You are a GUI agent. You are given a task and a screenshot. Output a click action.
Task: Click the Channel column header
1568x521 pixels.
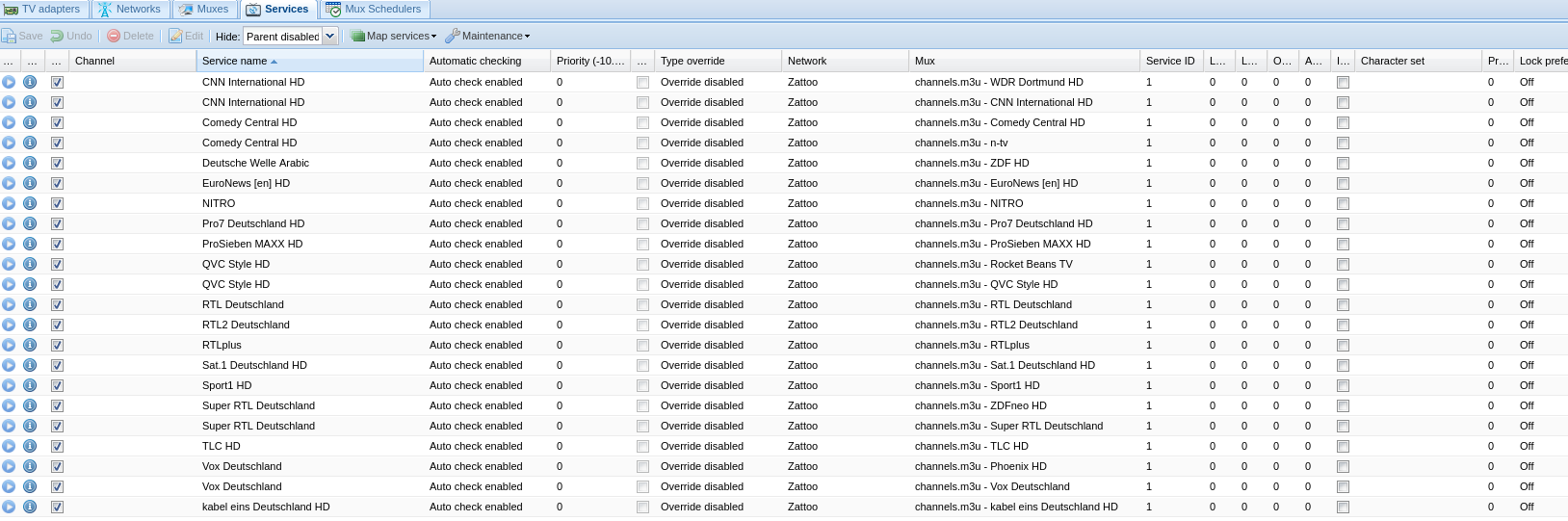click(x=133, y=61)
